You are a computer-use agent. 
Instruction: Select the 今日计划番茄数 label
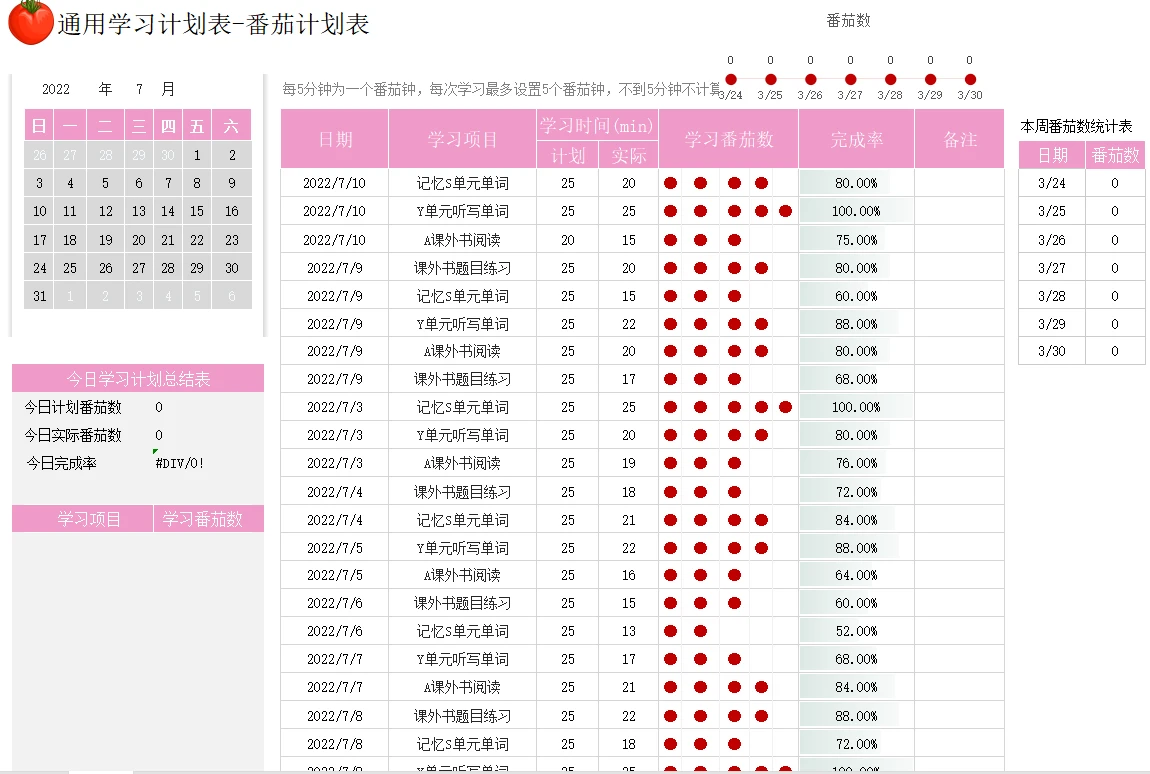[73, 407]
